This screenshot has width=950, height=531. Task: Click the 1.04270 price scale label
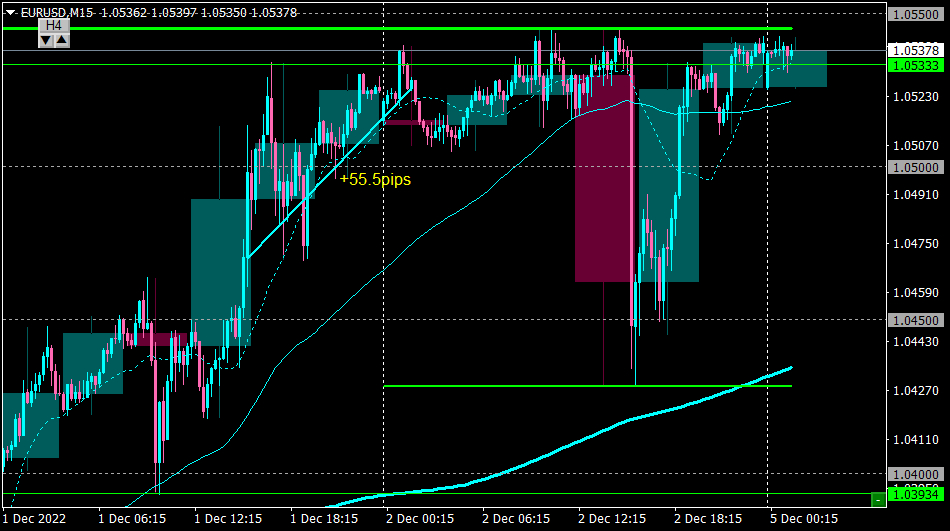pyautogui.click(x=916, y=391)
